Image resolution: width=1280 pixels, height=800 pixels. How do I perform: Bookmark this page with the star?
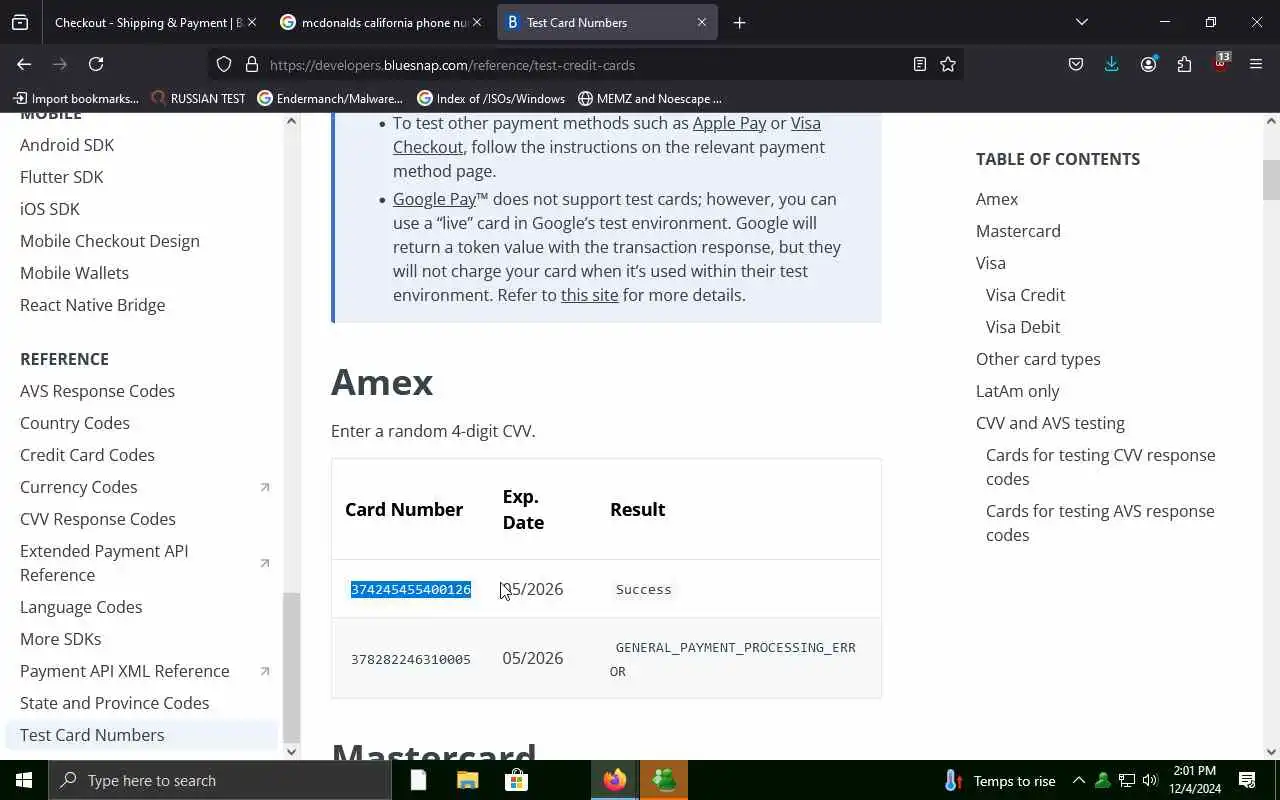coord(948,64)
